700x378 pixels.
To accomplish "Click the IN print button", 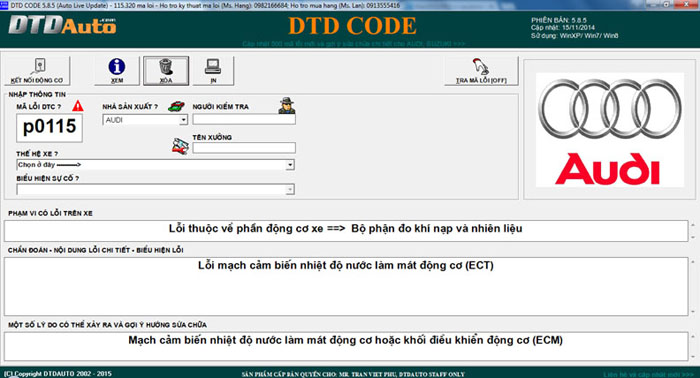I will [x=213, y=71].
